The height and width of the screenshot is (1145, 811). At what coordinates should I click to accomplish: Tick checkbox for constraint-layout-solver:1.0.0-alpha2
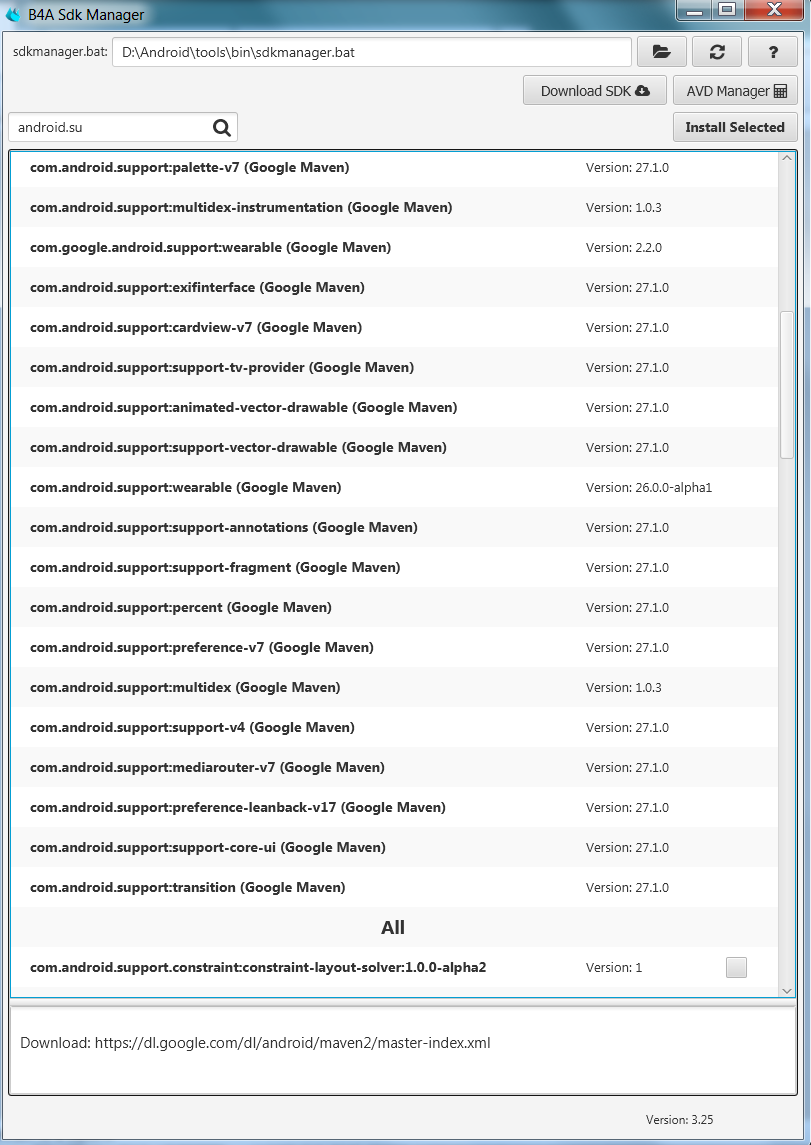click(737, 968)
